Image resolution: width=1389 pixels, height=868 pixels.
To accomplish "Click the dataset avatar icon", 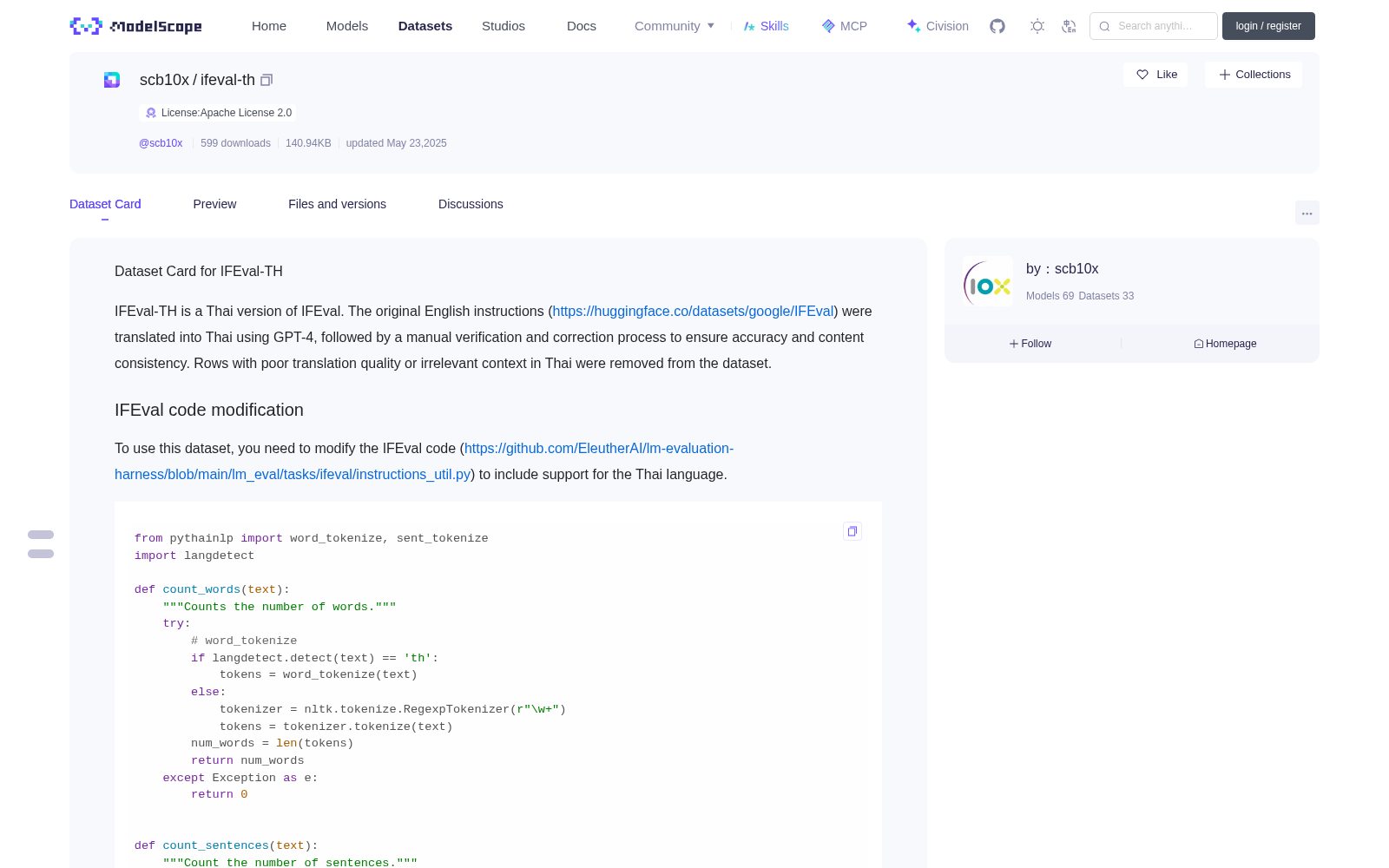I will (112, 80).
